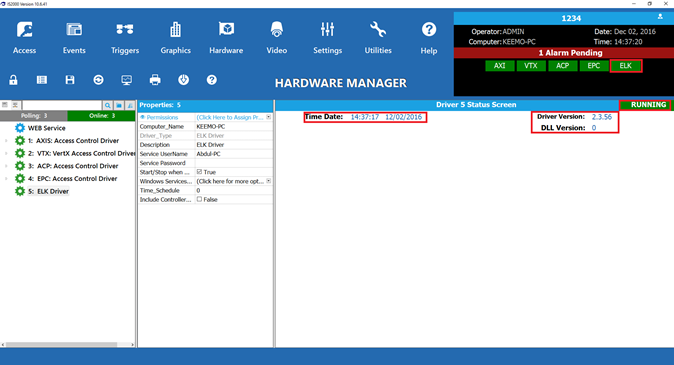The image size is (674, 365).
Task: Open the Events module
Action: click(74, 37)
